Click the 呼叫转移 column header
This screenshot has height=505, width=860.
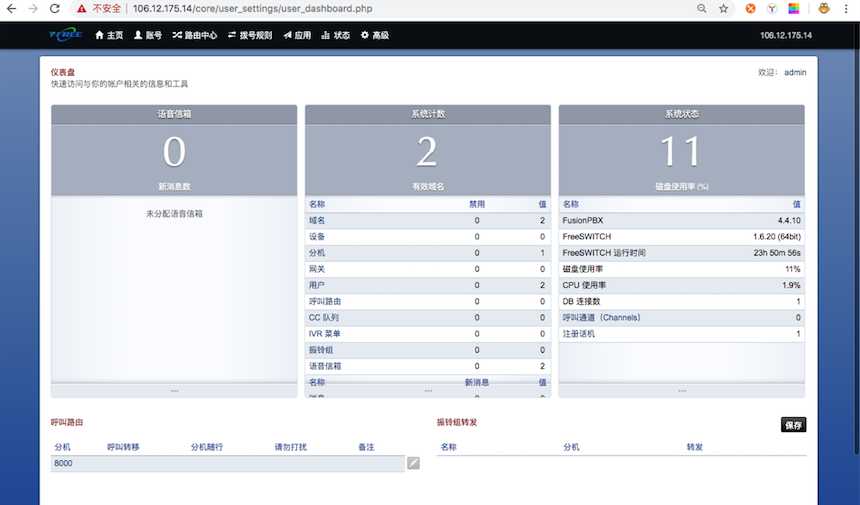coord(123,447)
